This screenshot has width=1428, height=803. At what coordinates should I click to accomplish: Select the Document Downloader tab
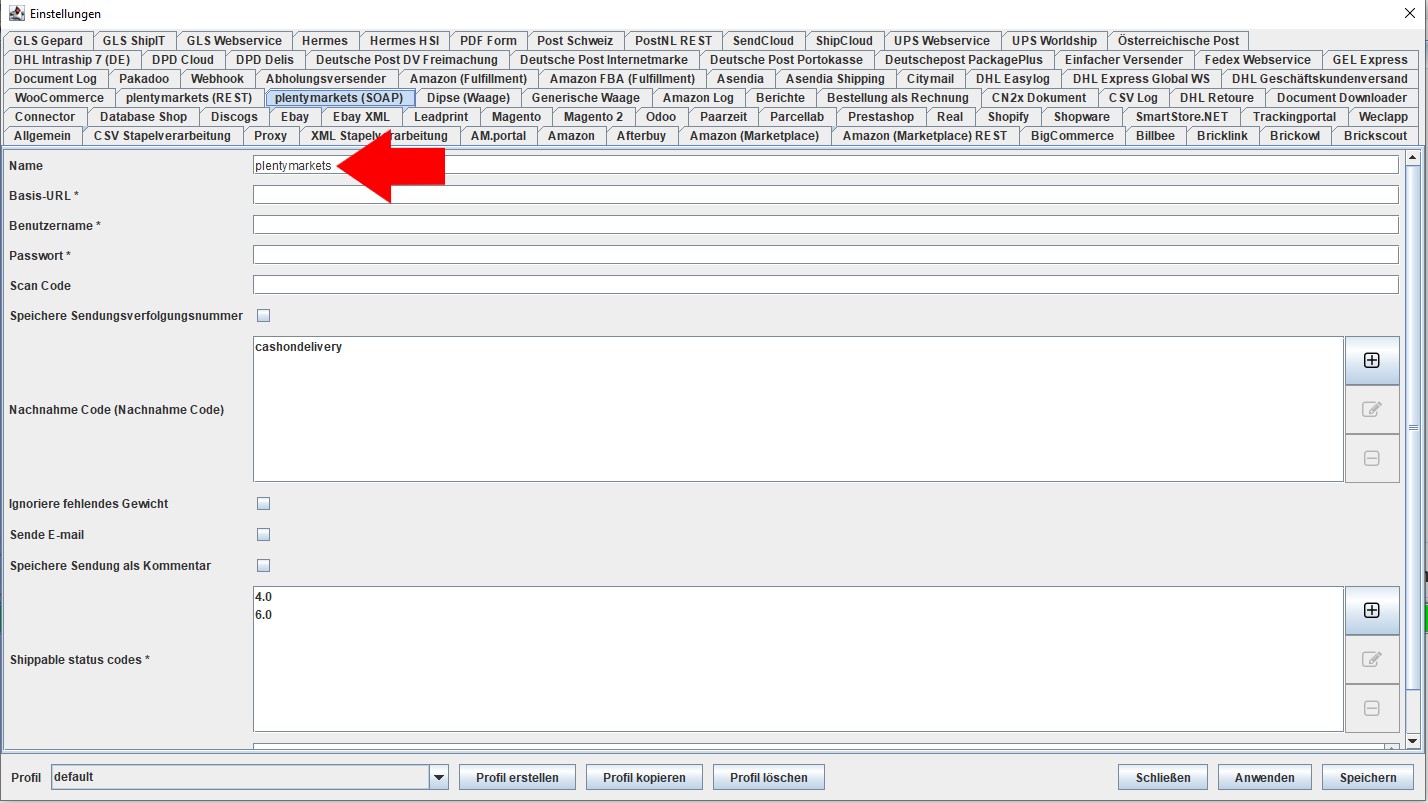coord(1341,98)
